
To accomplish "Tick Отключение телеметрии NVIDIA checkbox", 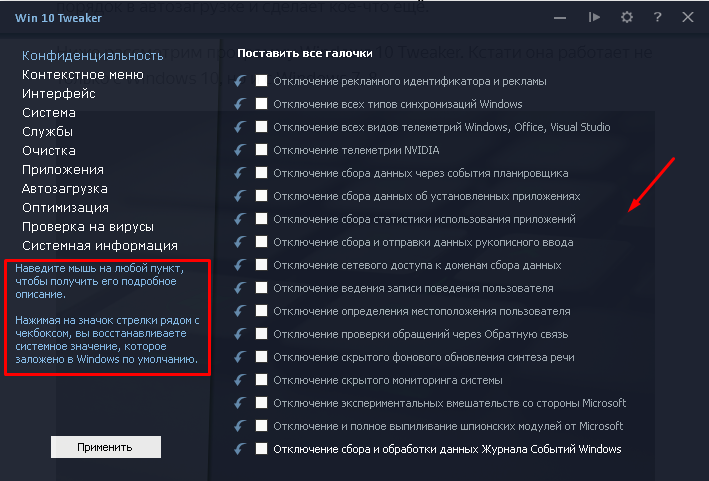I will pyautogui.click(x=261, y=150).
